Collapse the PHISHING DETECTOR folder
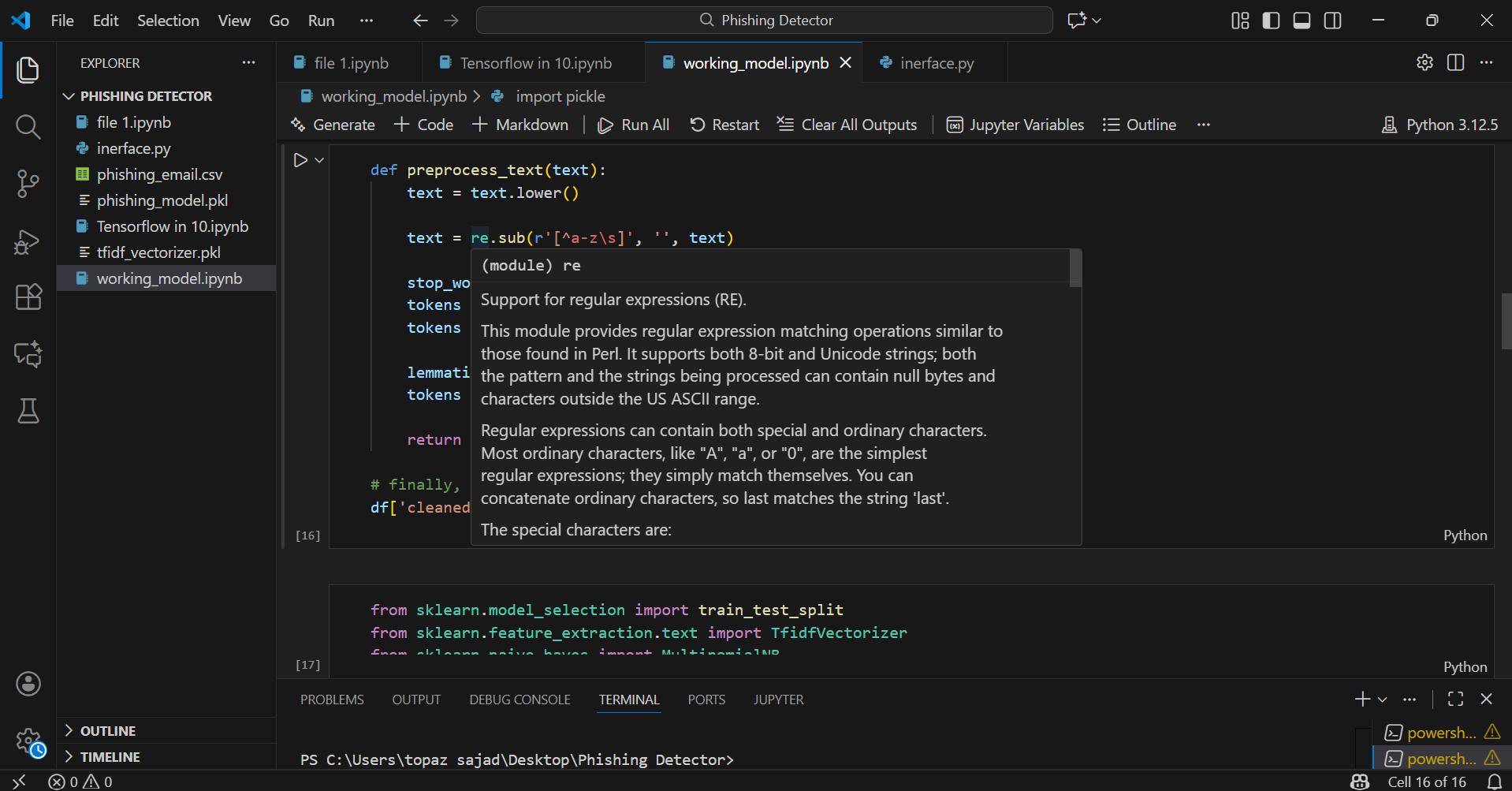This screenshot has height=791, width=1512. click(68, 95)
